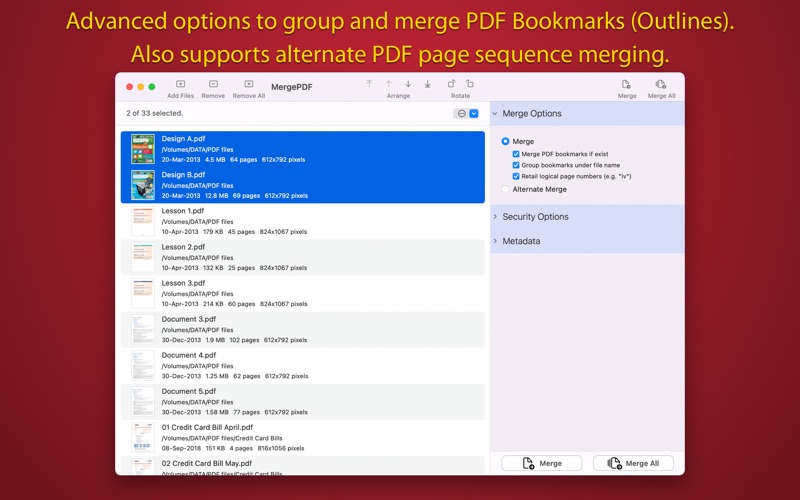Image resolution: width=800 pixels, height=500 pixels.
Task: Move selected files down one position
Action: pyautogui.click(x=408, y=84)
